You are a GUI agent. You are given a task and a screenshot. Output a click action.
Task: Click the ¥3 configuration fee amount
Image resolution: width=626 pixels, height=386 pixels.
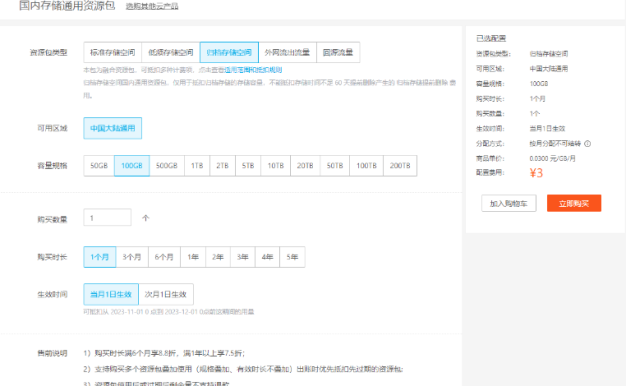(536, 173)
